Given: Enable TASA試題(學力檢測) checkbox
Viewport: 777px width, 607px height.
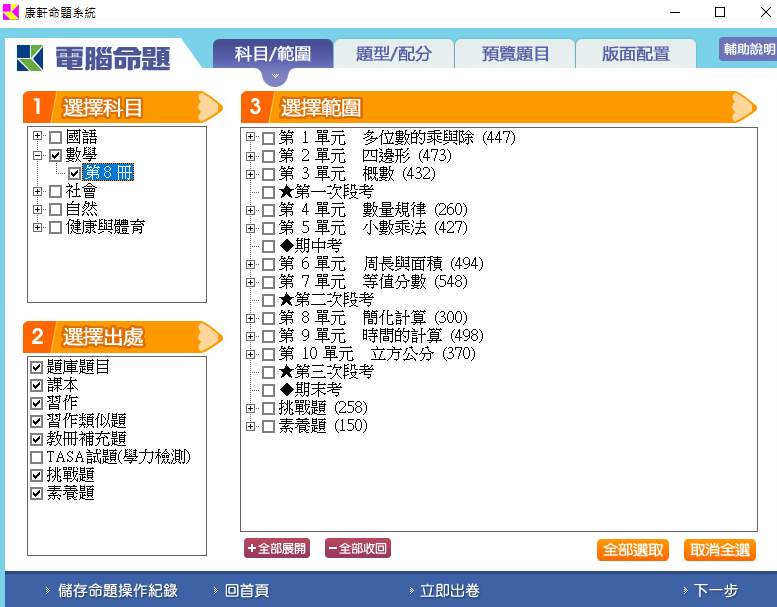Looking at the screenshot, I should [x=37, y=457].
